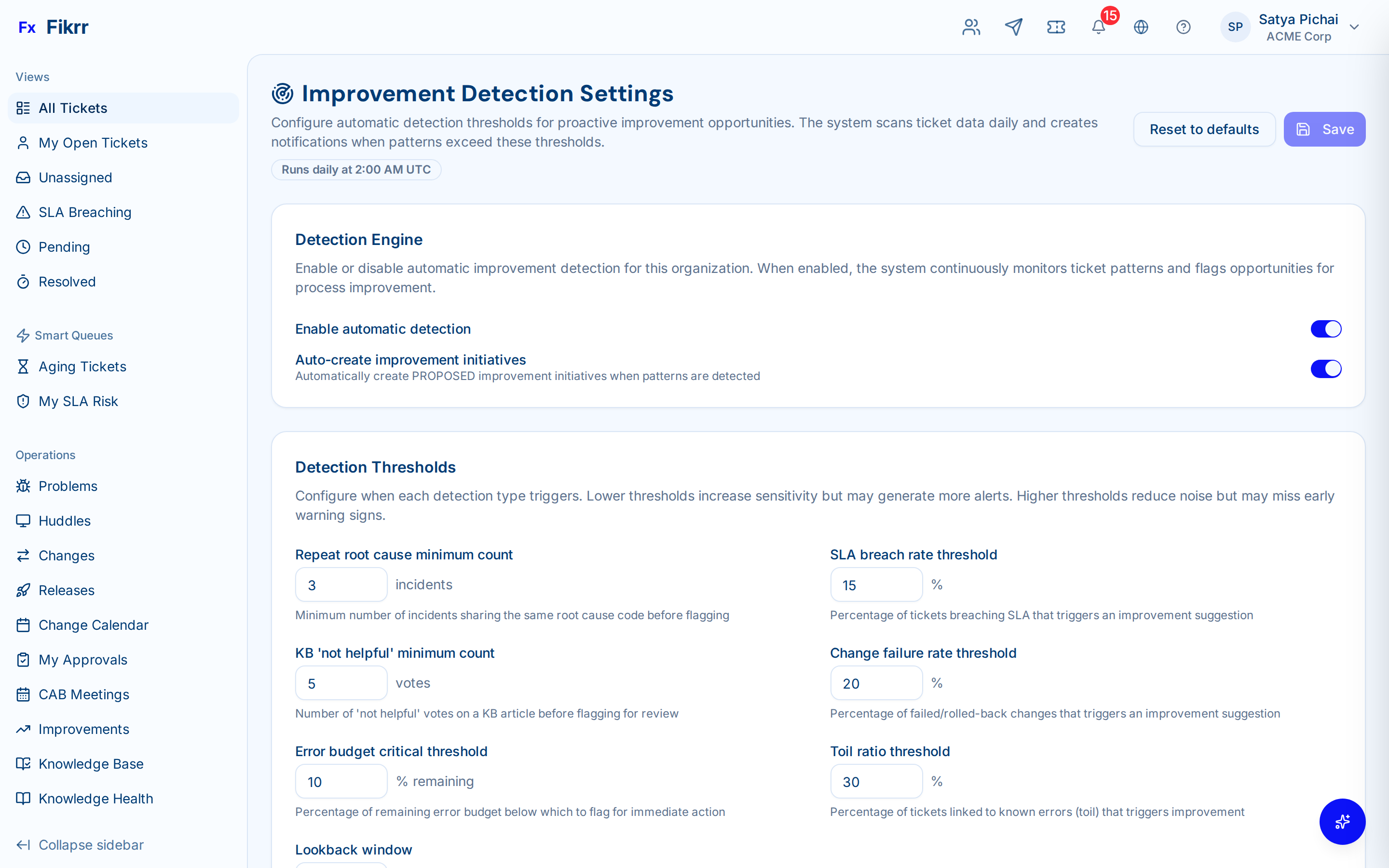Save the improvement detection settings
This screenshot has width=1389, height=868.
click(1324, 129)
